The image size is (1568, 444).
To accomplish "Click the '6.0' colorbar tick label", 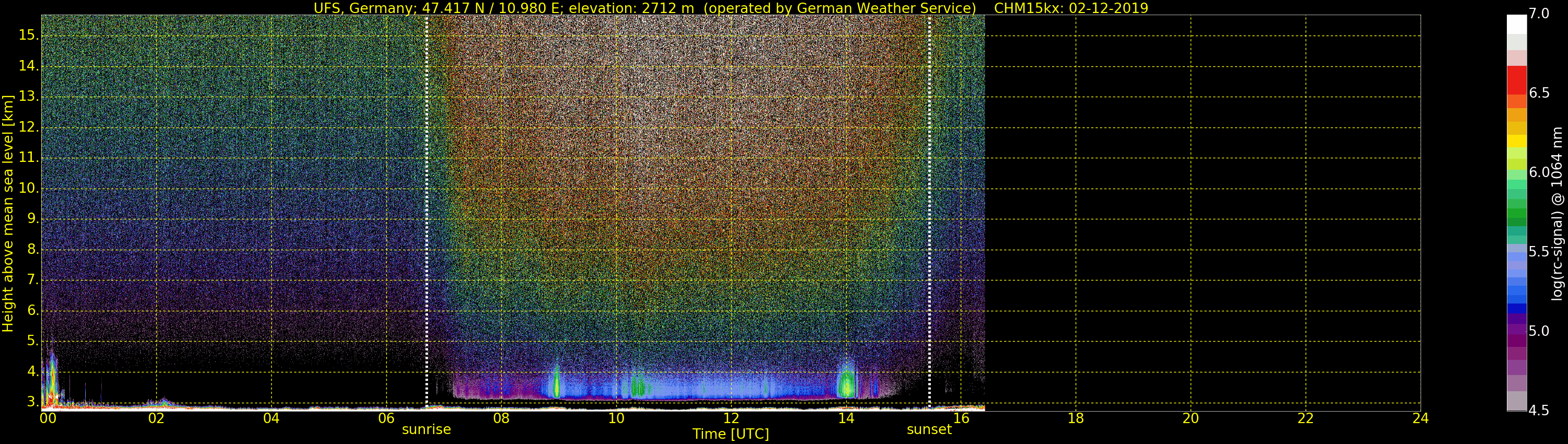I will tap(1539, 172).
